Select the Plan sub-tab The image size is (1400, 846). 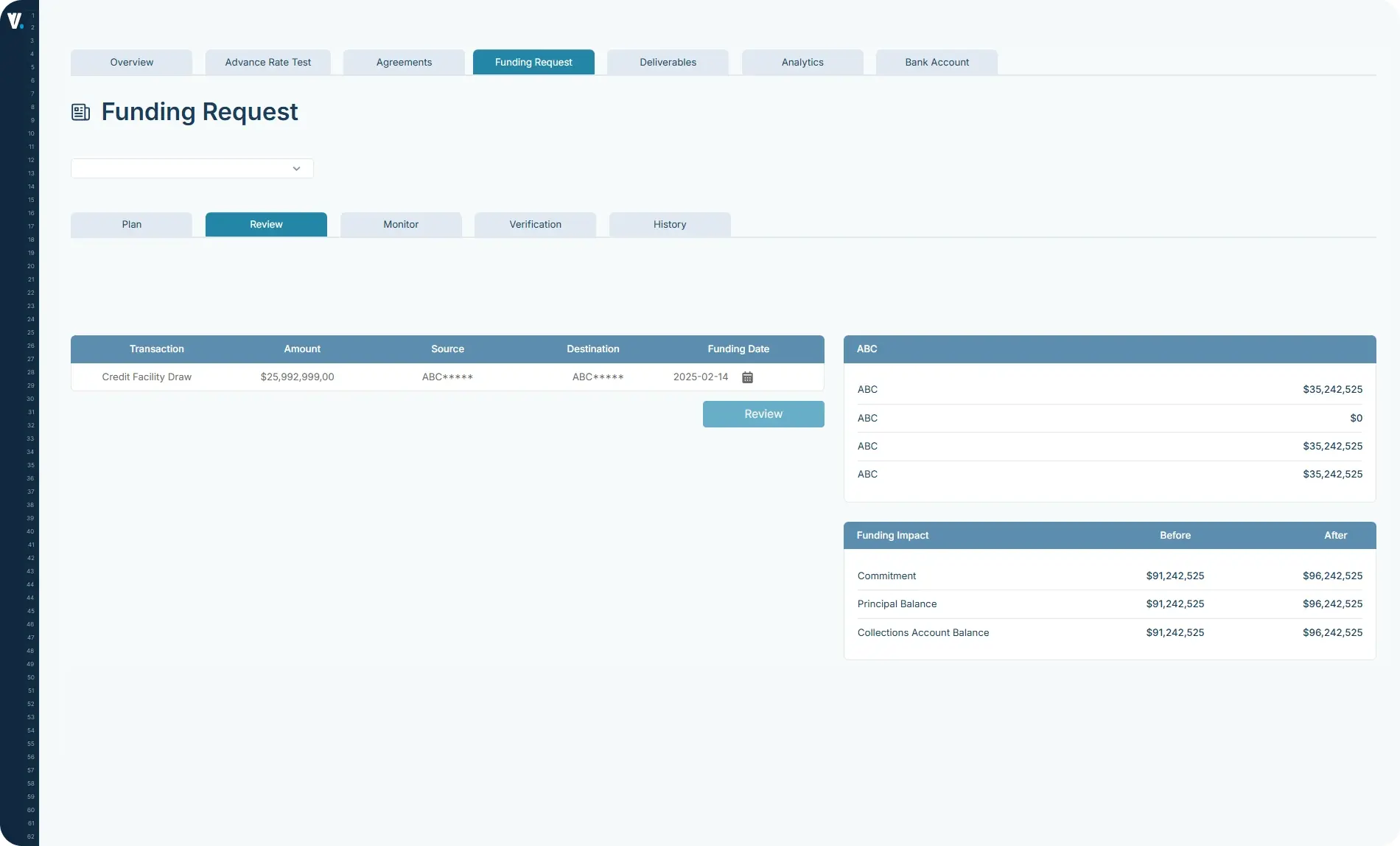(x=131, y=224)
